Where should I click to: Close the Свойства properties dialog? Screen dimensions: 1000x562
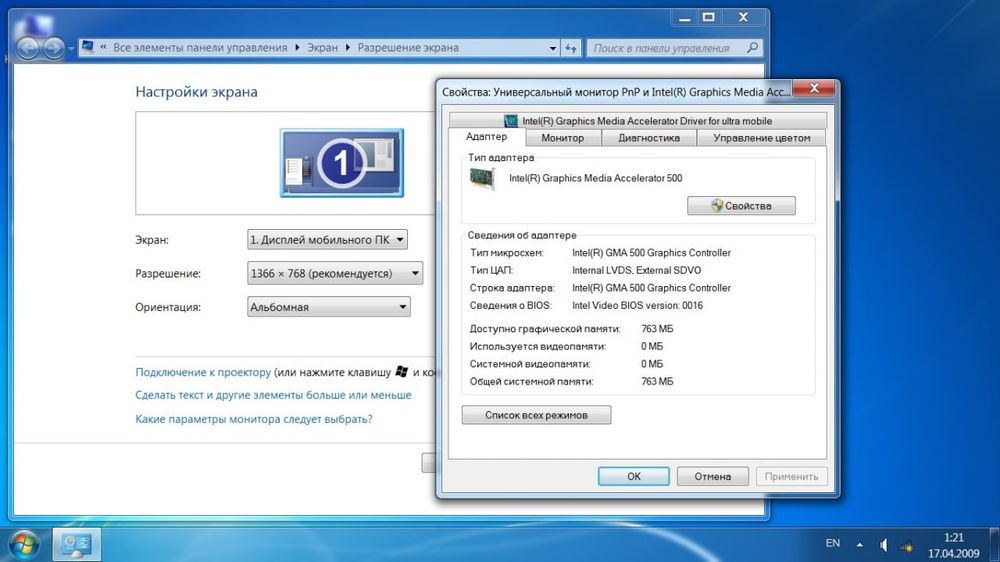(x=813, y=88)
